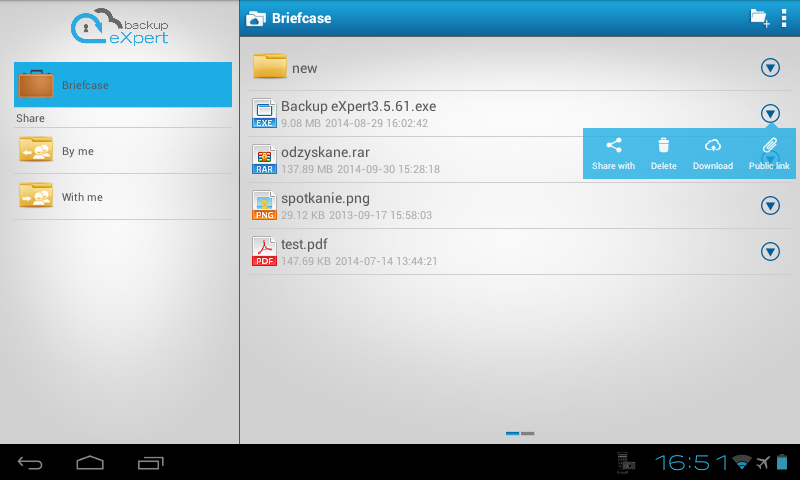This screenshot has height=480, width=800.
Task: Select Briefcase in the sidebar
Action: pos(123,85)
